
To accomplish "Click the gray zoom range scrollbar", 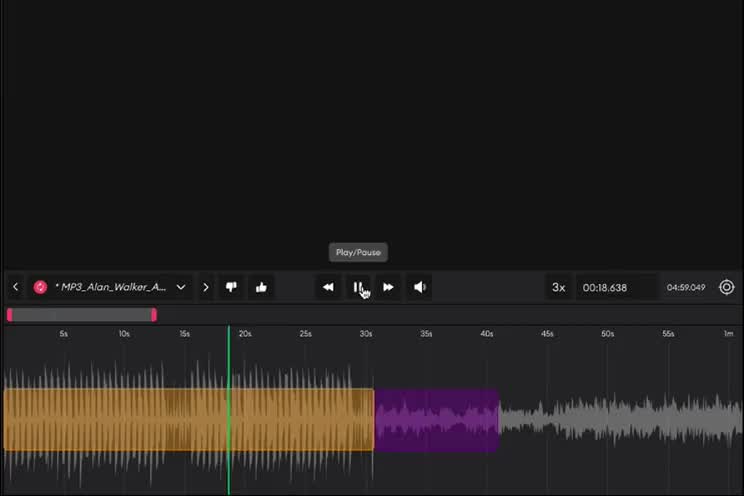I will pyautogui.click(x=82, y=314).
